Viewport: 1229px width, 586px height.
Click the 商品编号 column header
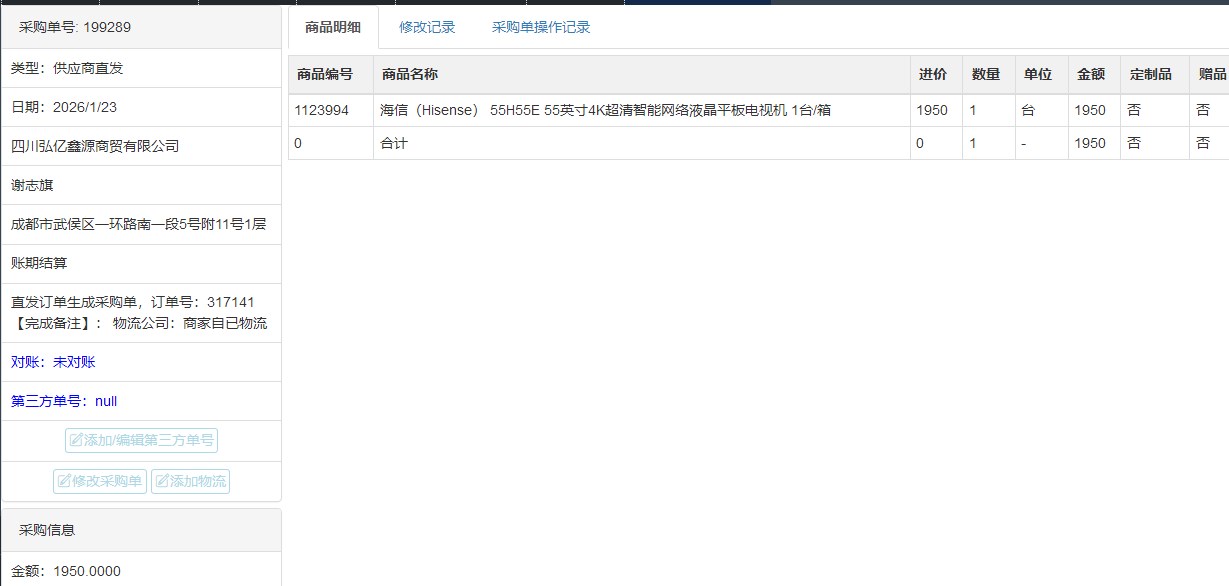point(325,75)
